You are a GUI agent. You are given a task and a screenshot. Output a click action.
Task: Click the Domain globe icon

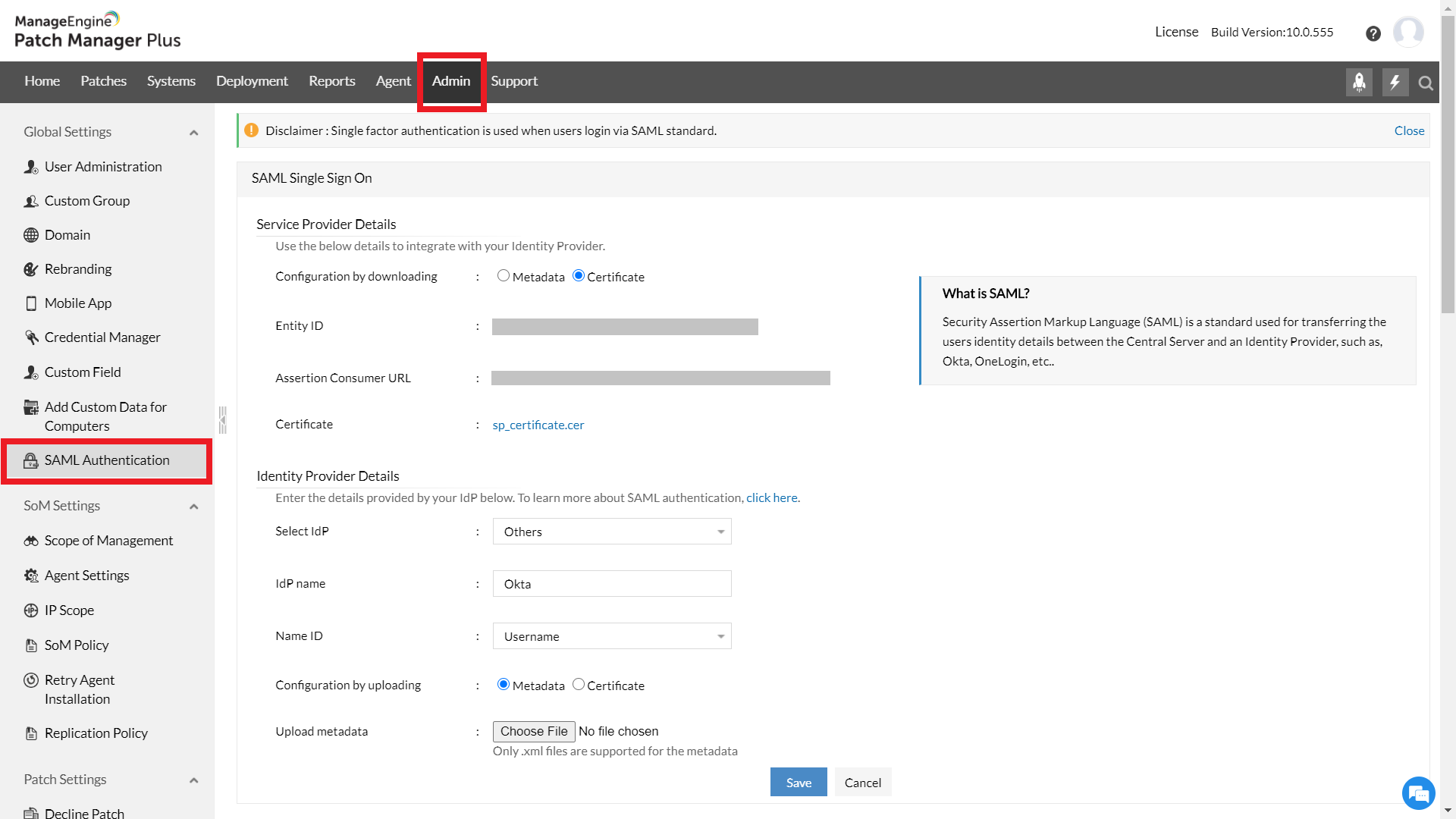point(31,235)
